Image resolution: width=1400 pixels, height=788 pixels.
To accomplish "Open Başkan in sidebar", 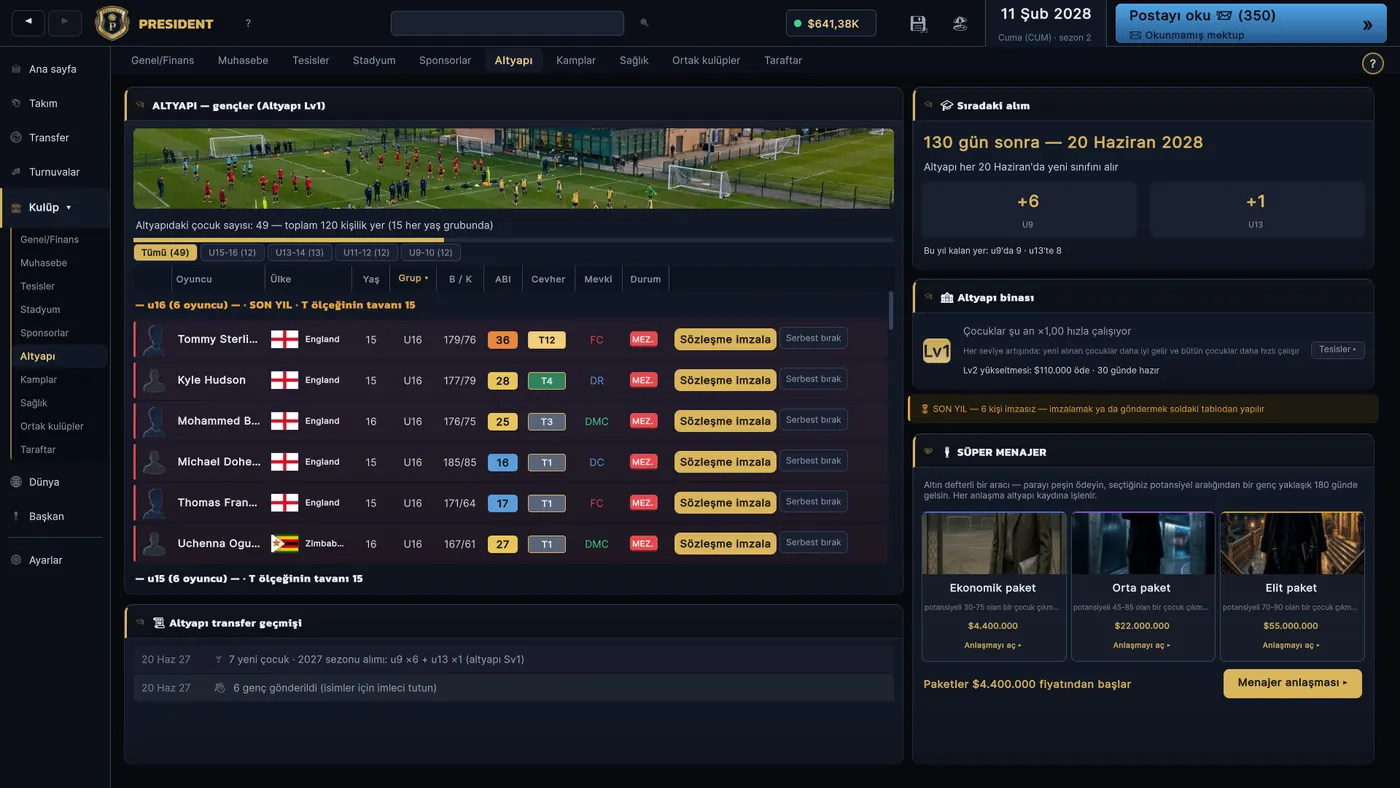I will point(46,516).
